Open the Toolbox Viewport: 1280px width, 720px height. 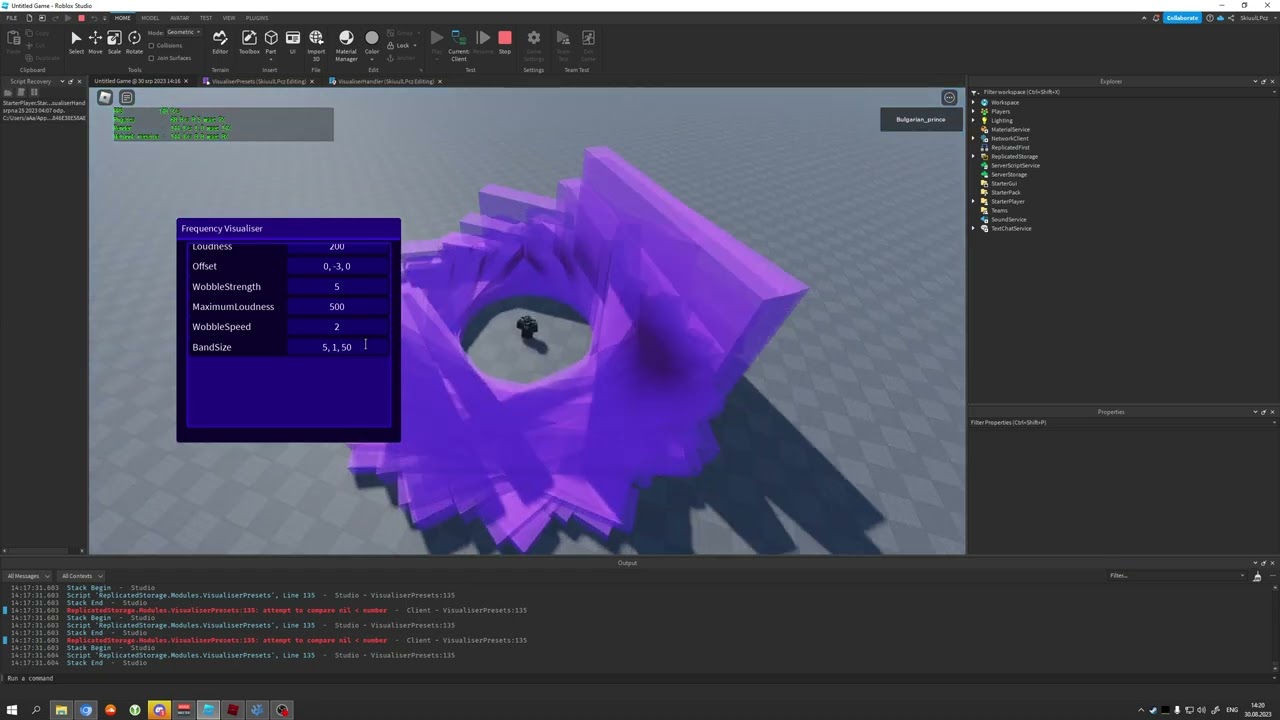tap(249, 42)
